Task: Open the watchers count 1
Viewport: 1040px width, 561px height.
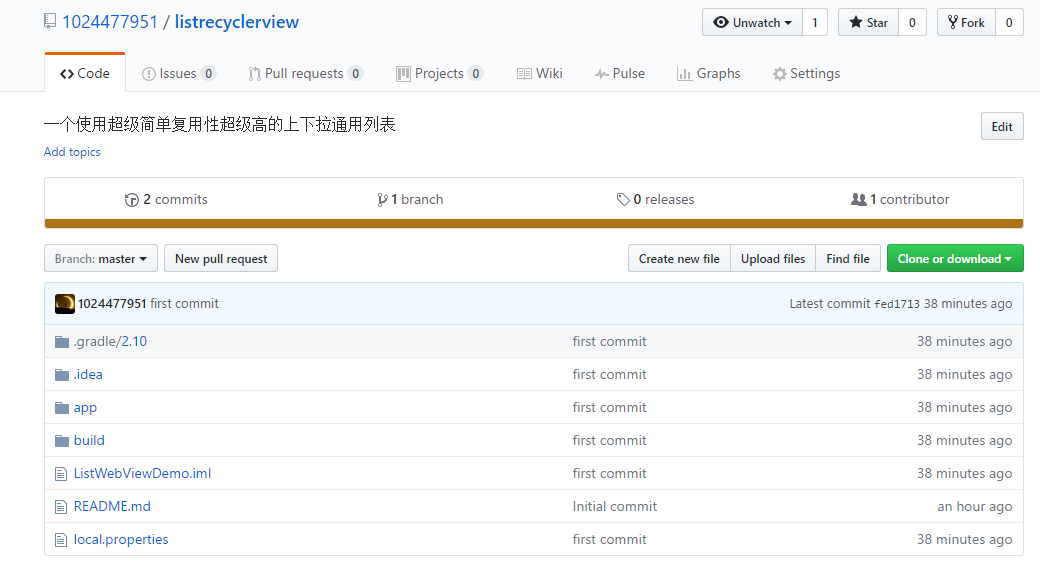Action: 815,23
